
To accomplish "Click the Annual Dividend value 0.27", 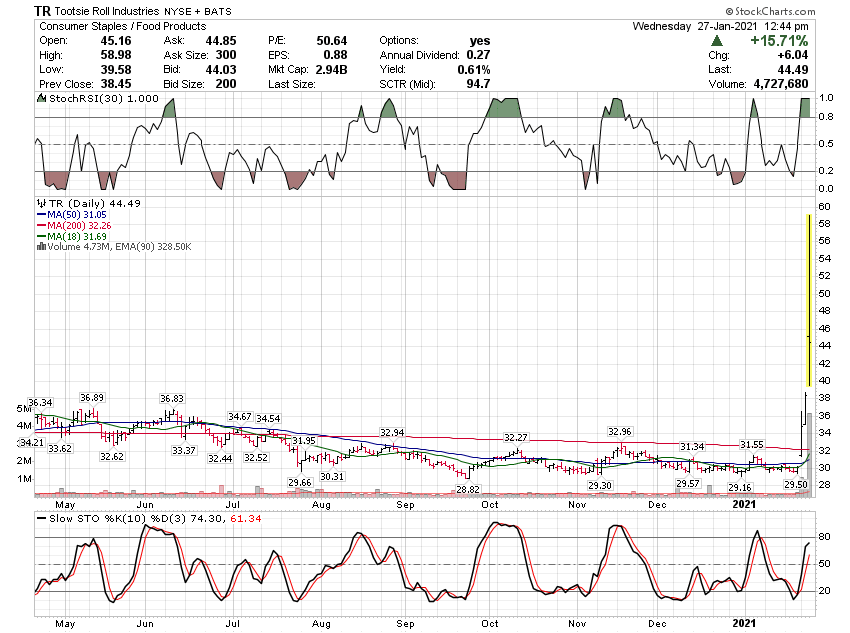I will click(x=479, y=55).
